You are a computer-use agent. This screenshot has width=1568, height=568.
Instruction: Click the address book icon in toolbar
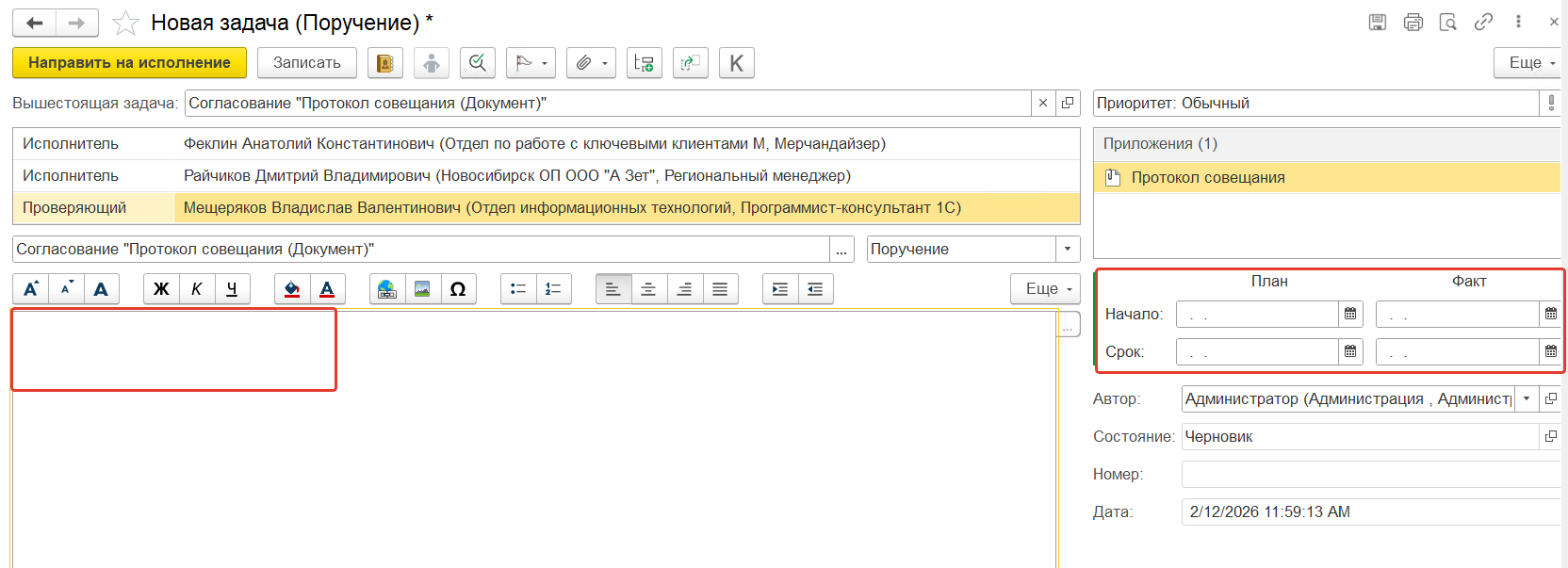coord(384,63)
